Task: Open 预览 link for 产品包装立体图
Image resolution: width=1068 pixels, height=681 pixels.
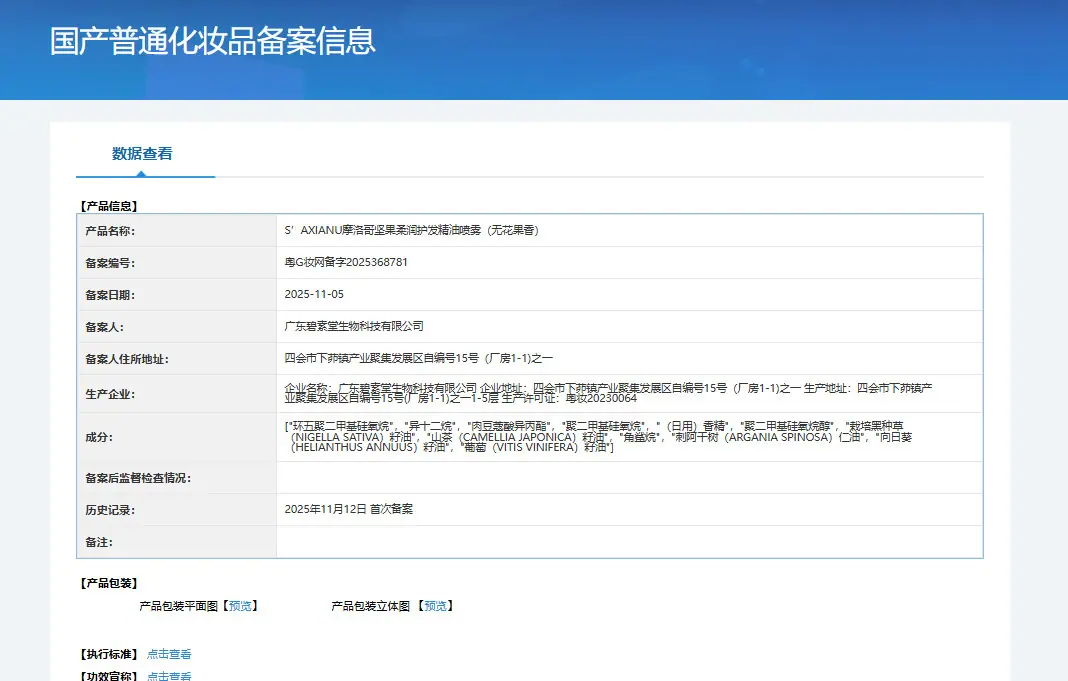Action: point(435,606)
